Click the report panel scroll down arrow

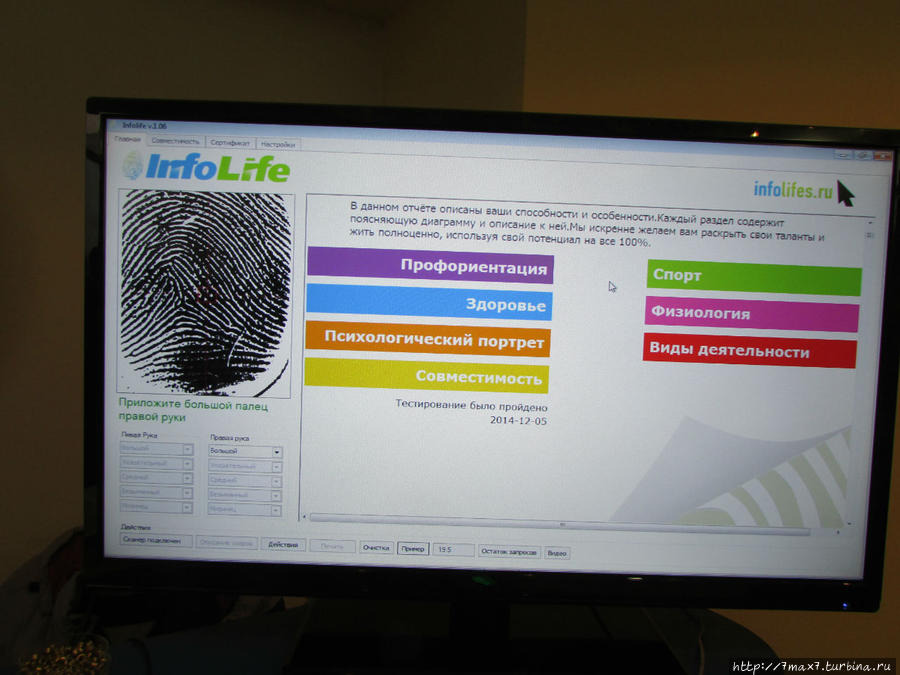[849, 524]
